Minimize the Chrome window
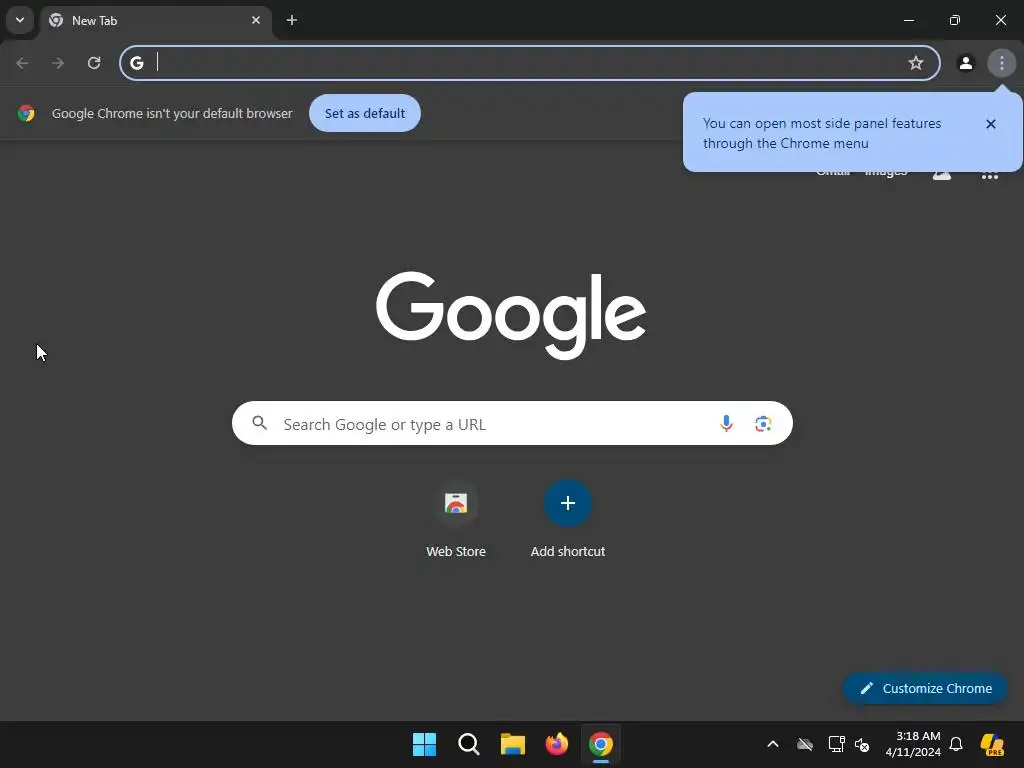Screen dimensions: 1024x768 [x=908, y=20]
